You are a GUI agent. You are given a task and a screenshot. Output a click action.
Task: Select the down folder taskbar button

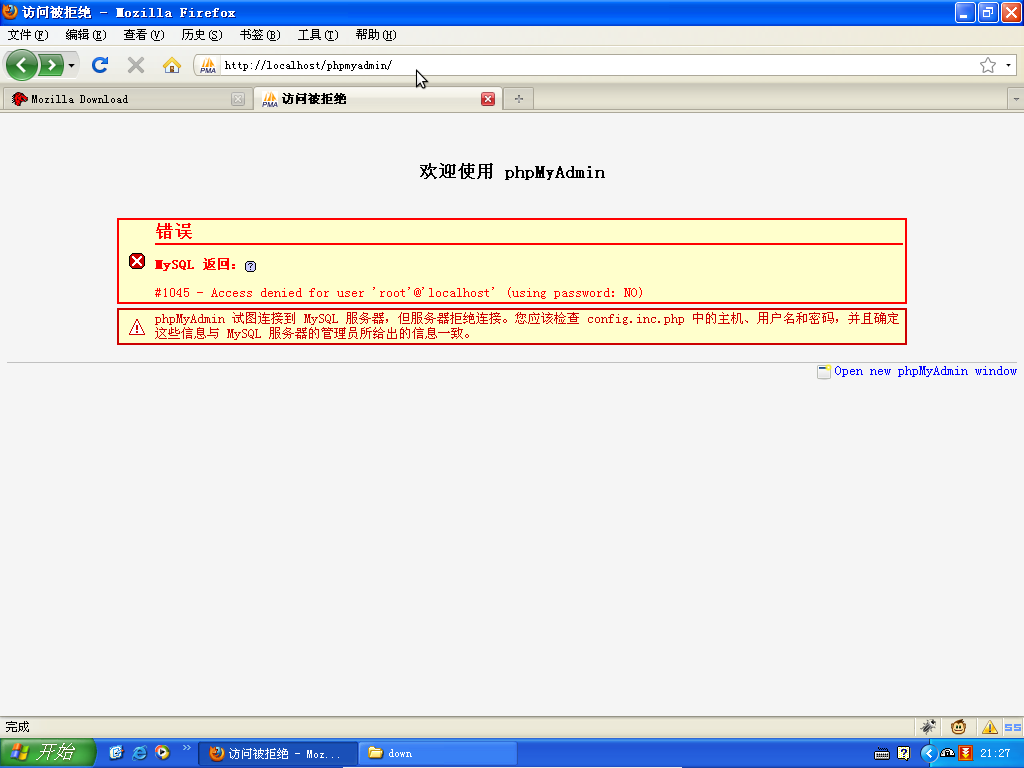[438, 754]
